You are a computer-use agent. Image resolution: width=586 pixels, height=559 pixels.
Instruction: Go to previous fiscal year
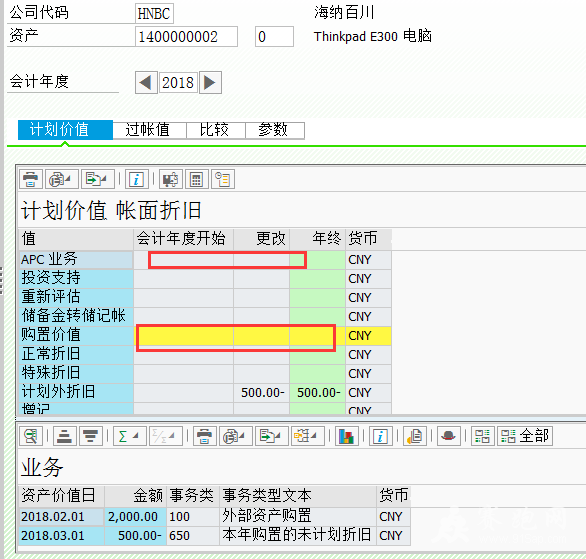pos(146,83)
